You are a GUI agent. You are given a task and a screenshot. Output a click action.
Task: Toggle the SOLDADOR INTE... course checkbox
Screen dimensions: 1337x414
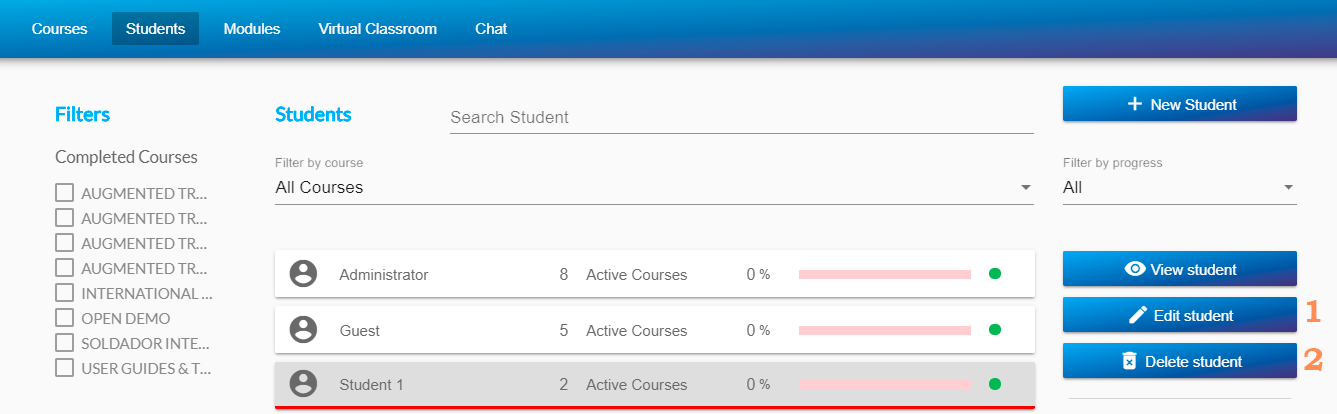point(65,343)
